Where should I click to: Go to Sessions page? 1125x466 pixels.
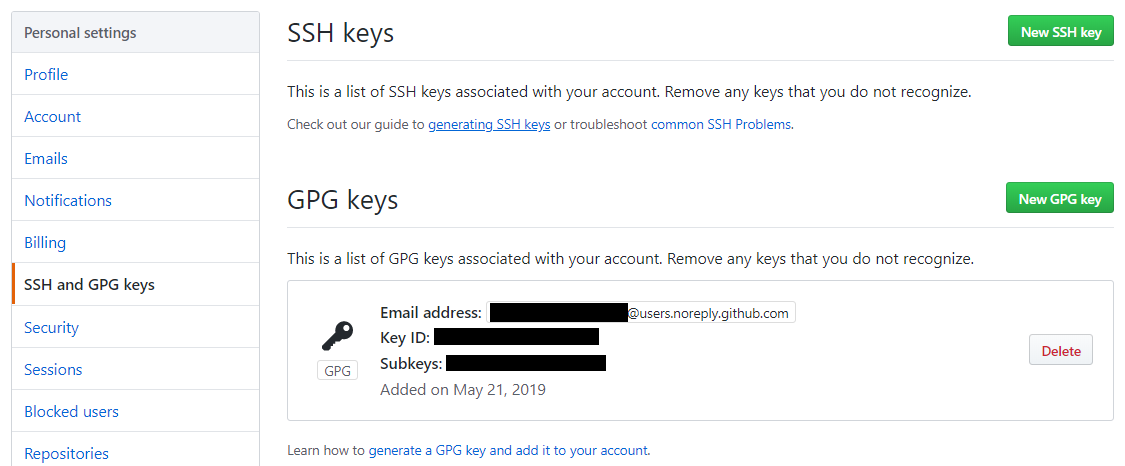click(x=53, y=370)
